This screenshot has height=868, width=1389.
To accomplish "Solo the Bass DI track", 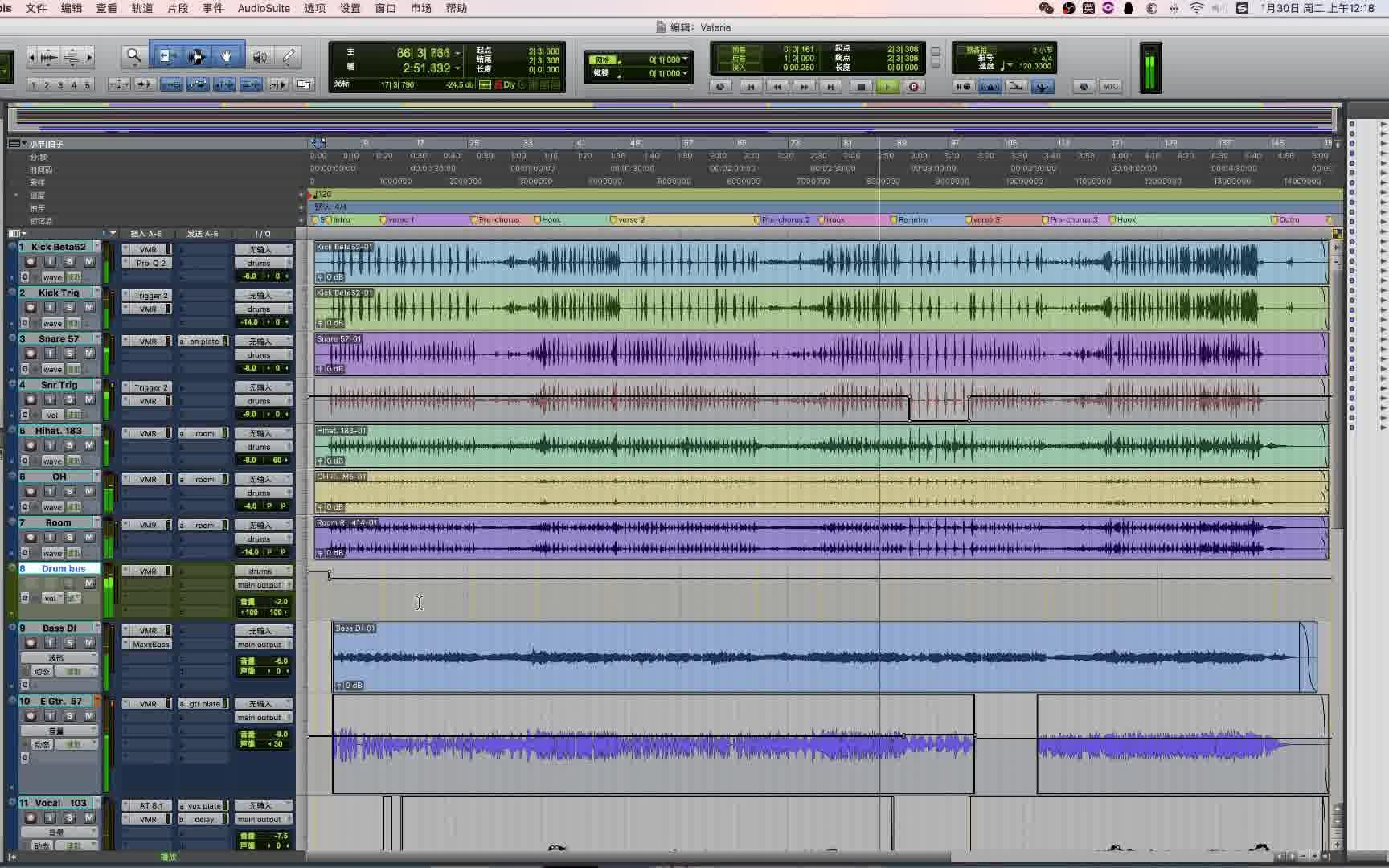I will (69, 643).
